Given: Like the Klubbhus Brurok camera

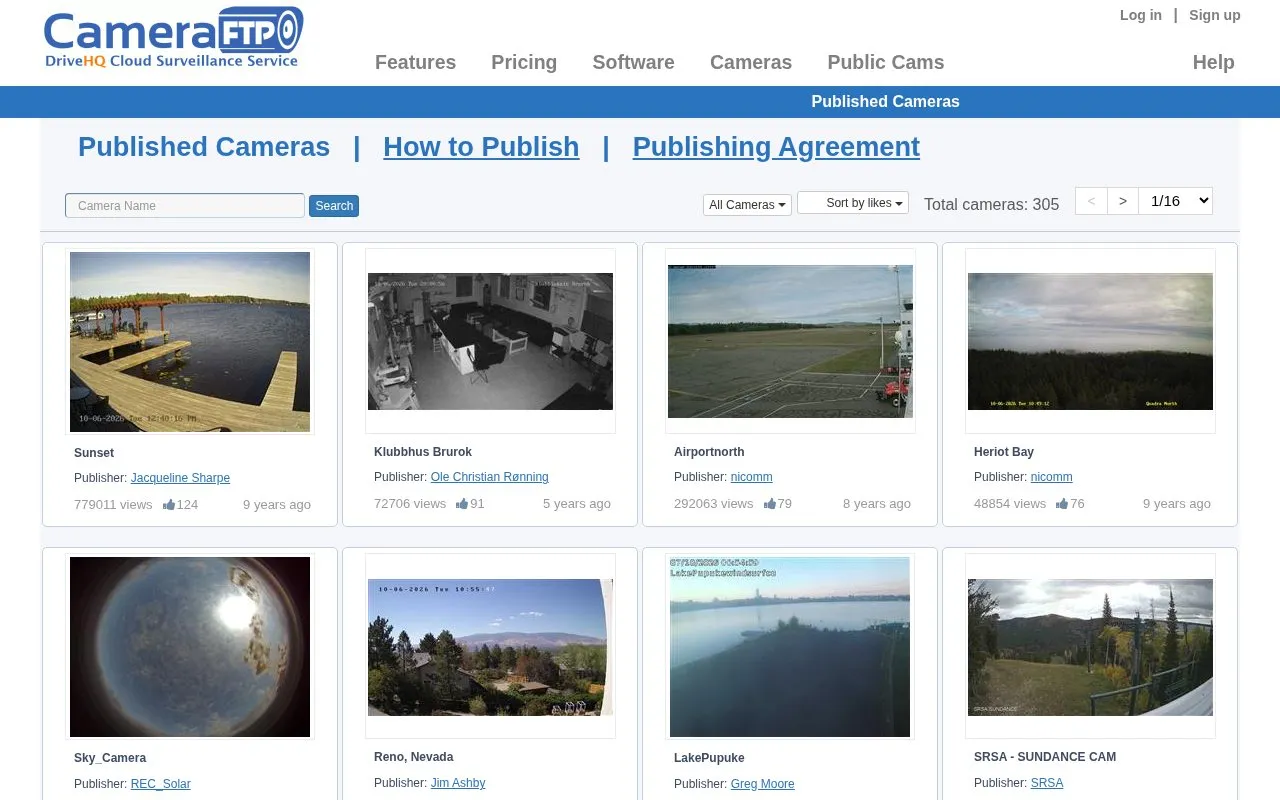Looking at the screenshot, I should click(x=462, y=504).
